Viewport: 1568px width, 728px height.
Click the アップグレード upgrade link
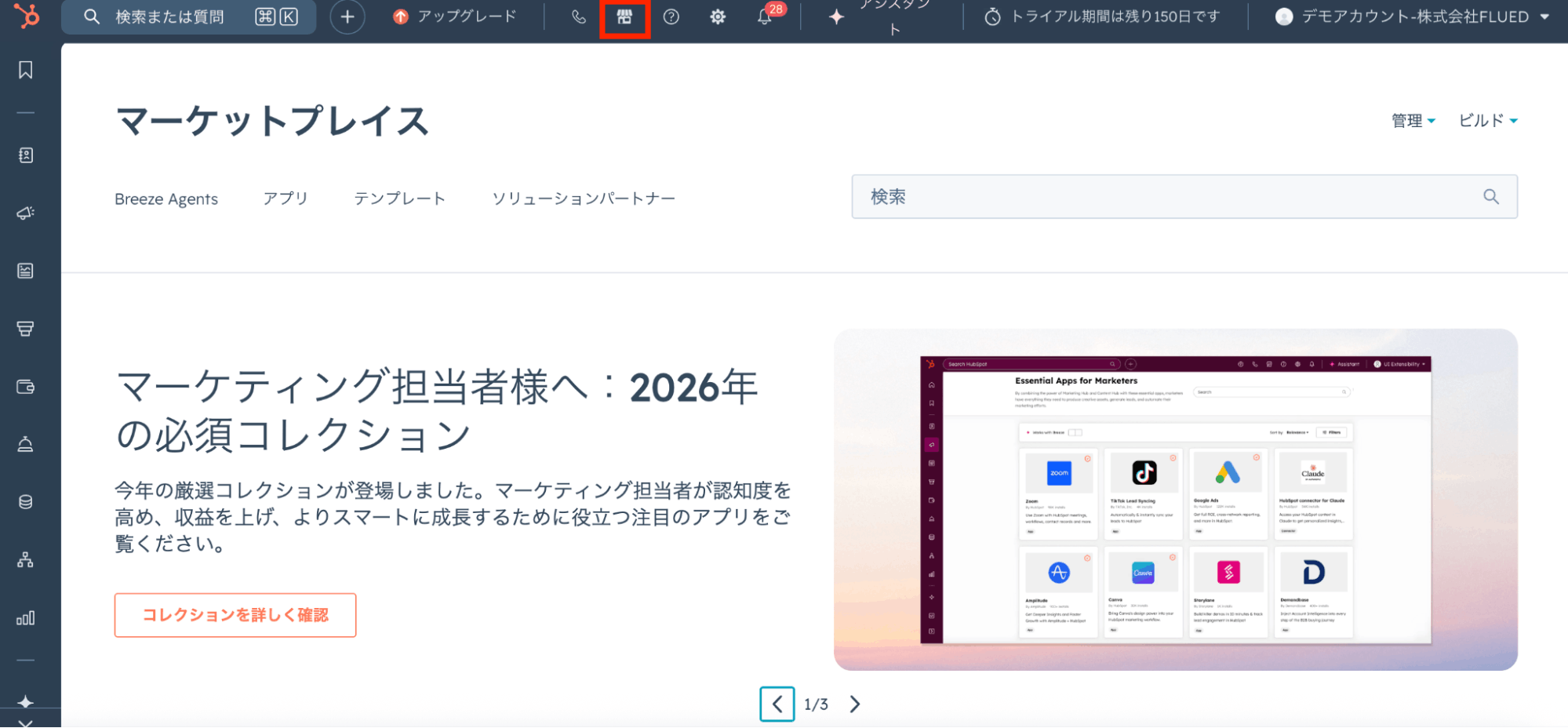click(455, 16)
